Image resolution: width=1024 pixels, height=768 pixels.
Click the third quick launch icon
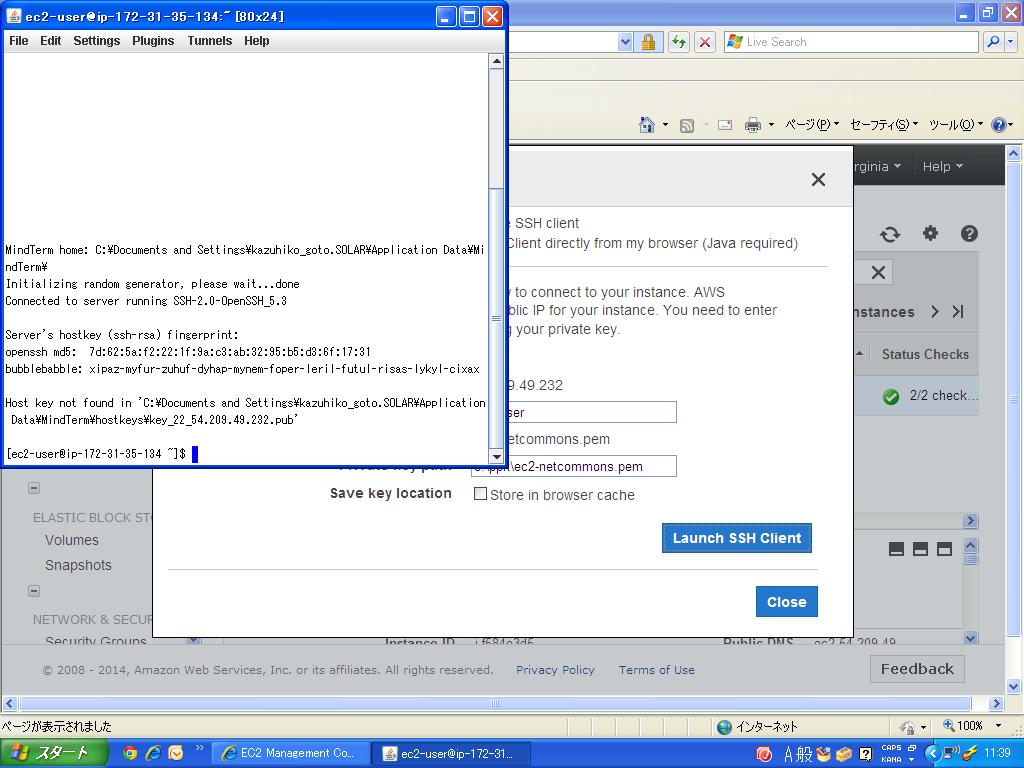point(176,753)
